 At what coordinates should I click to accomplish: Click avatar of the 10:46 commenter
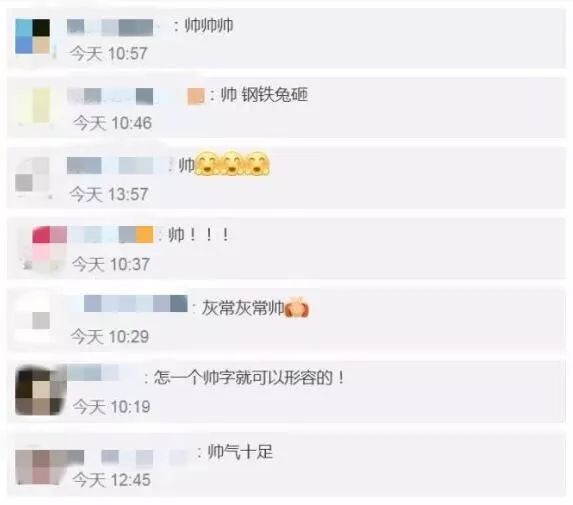[x=33, y=106]
